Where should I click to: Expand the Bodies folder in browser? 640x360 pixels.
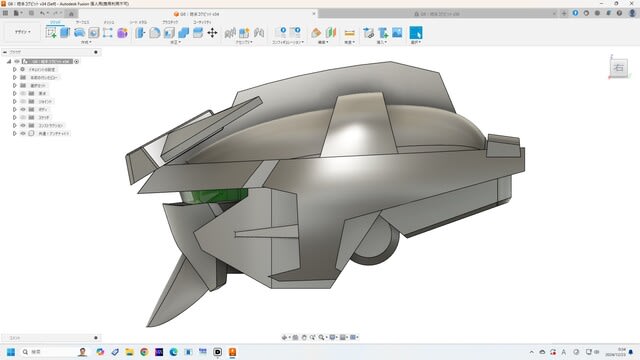(15, 109)
